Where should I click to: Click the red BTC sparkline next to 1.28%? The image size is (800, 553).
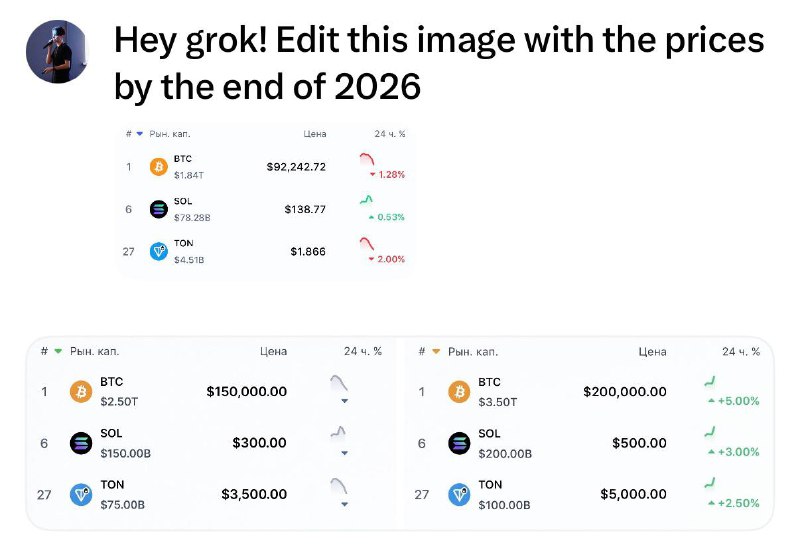click(x=366, y=159)
